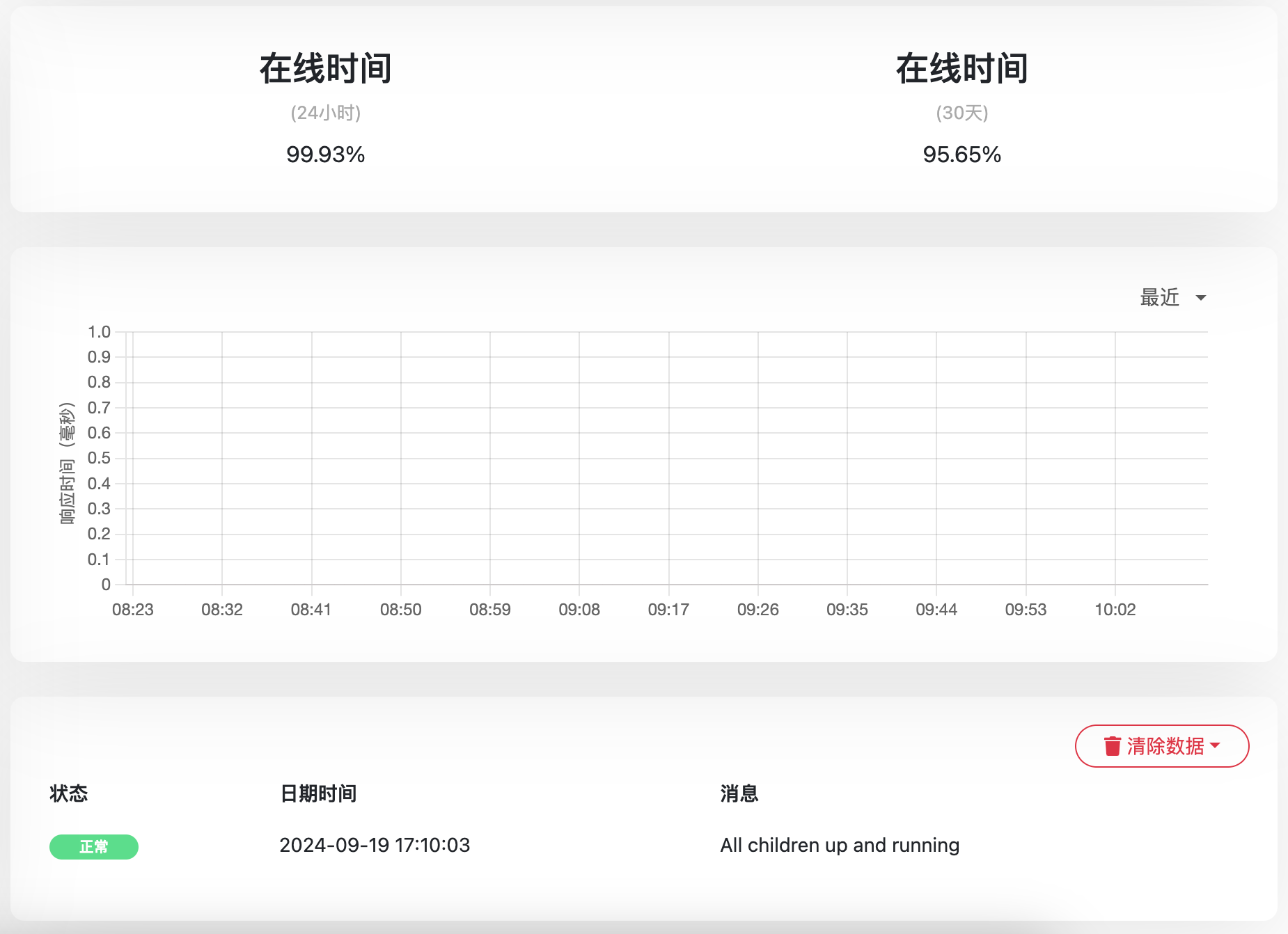
Task: Click the 08:23 x-axis tick label
Action: [x=133, y=610]
